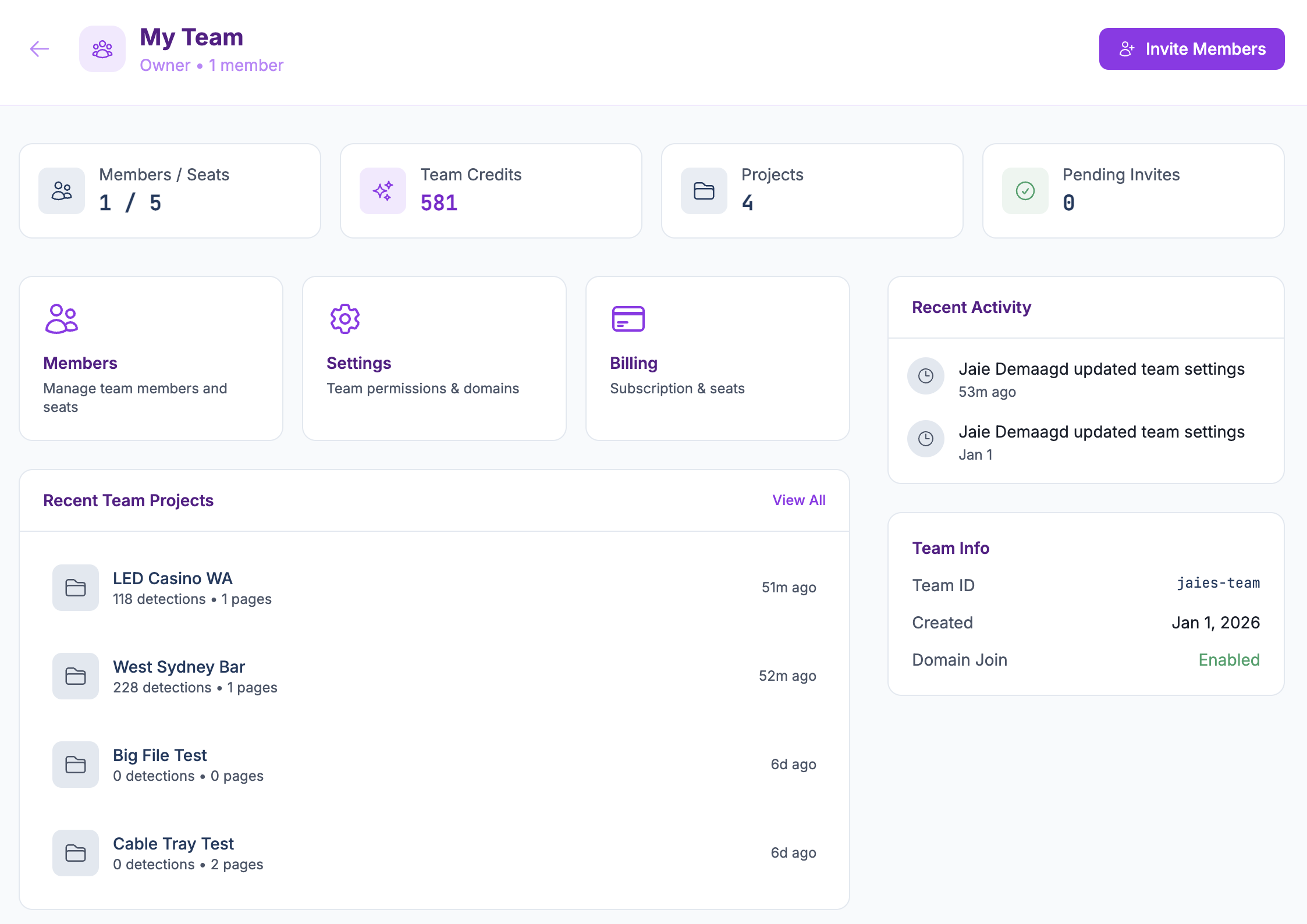Click the jaies-team Team ID value
The image size is (1307, 924).
[x=1219, y=583]
